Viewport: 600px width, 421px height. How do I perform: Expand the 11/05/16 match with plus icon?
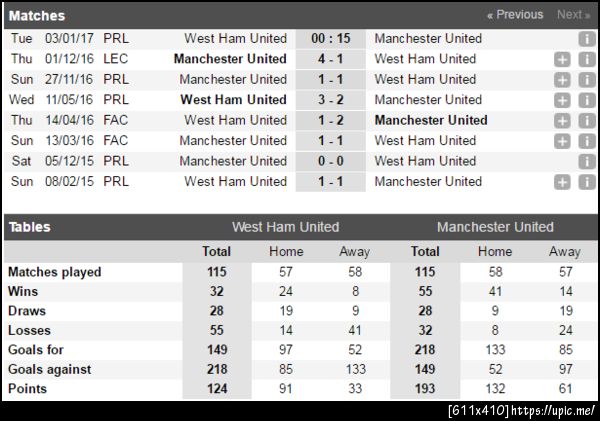(x=563, y=100)
